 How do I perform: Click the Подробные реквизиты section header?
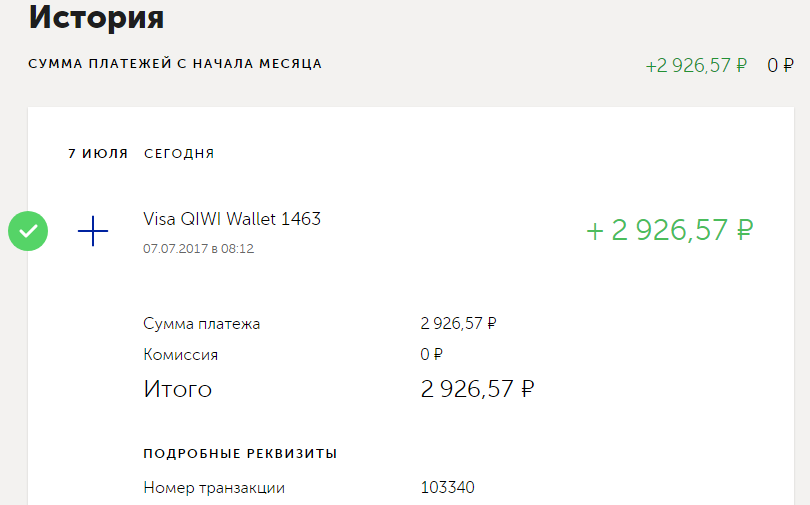pyautogui.click(x=240, y=453)
